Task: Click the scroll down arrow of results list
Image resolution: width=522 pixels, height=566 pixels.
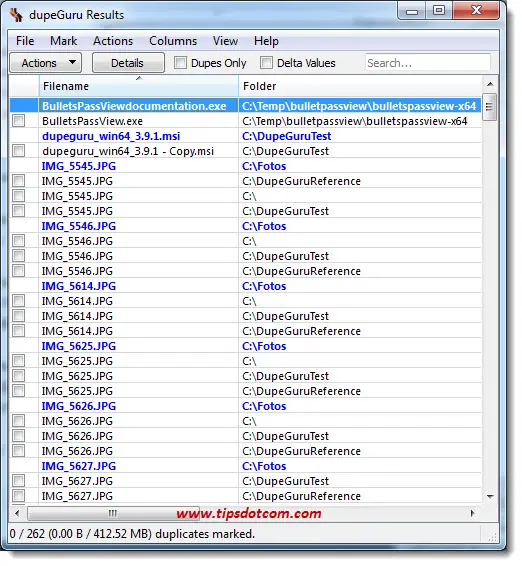Action: pyautogui.click(x=490, y=497)
